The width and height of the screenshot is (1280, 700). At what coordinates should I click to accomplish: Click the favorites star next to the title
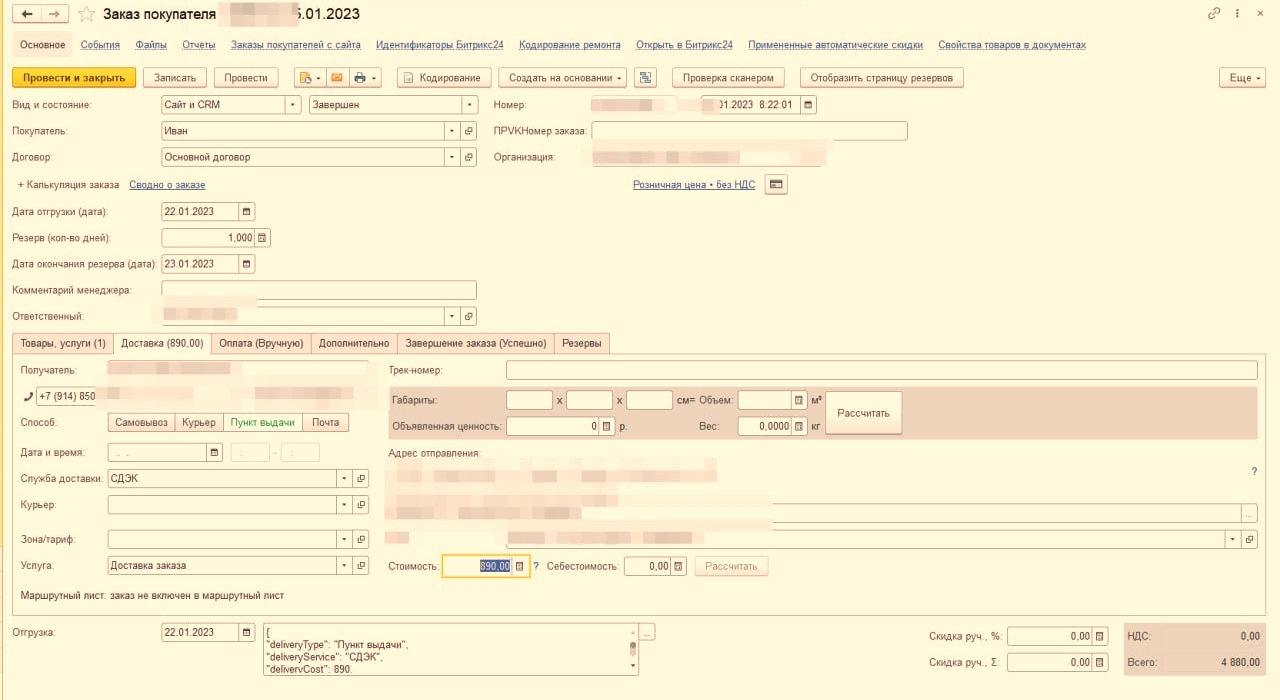click(86, 14)
